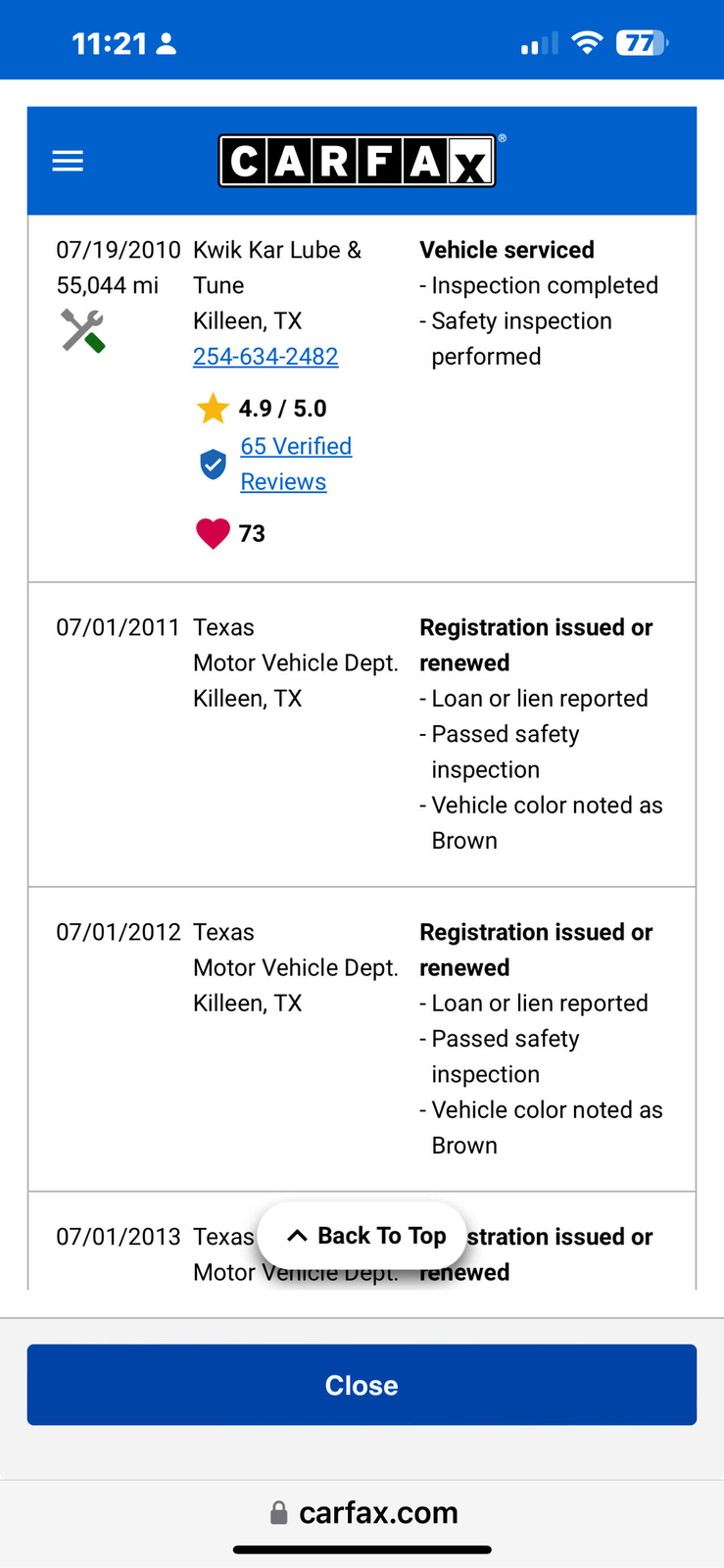Tap the red heart favorites icon
724x1568 pixels.
pos(213,533)
